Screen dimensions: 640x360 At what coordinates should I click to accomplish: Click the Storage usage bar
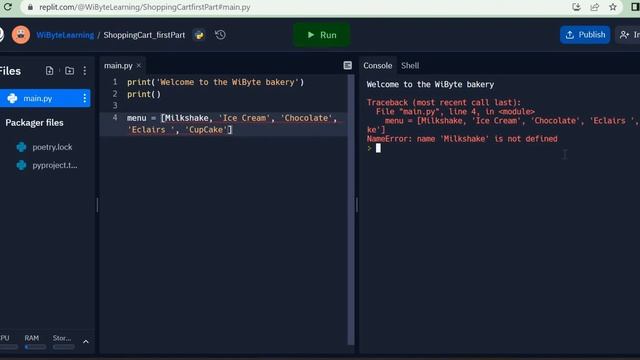64,347
